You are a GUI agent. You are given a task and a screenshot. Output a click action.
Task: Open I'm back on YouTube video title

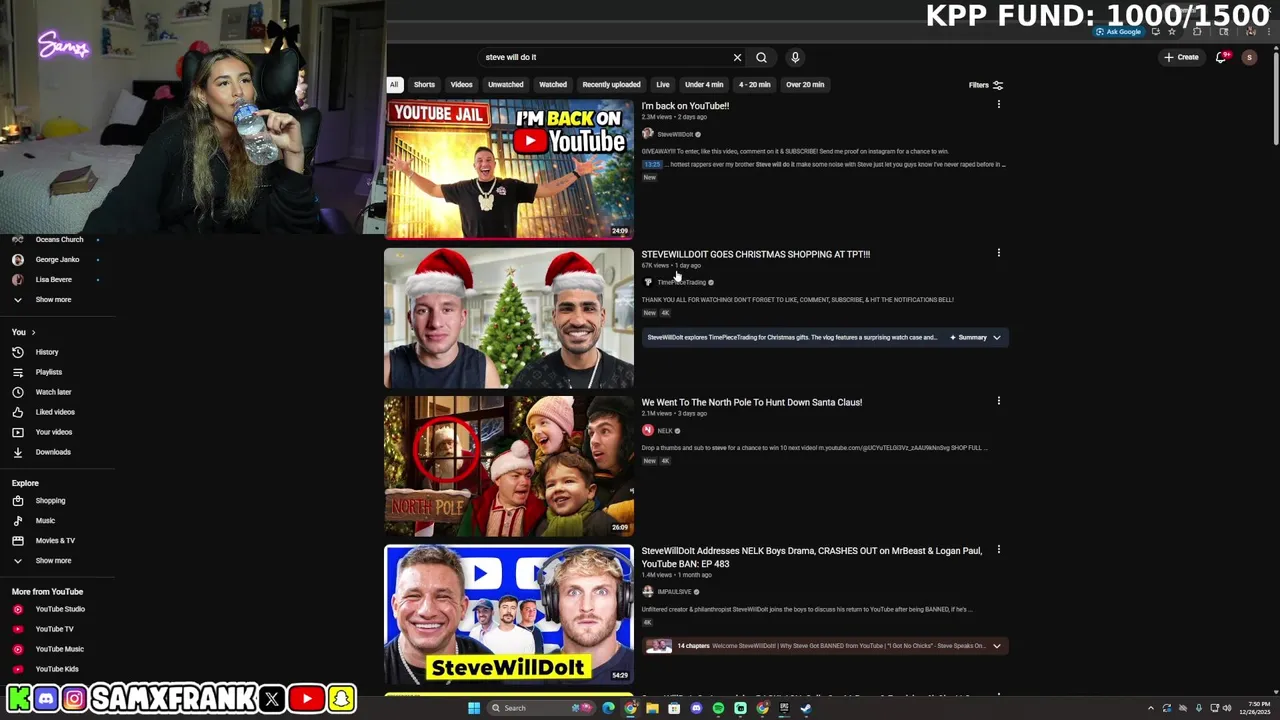[685, 106]
